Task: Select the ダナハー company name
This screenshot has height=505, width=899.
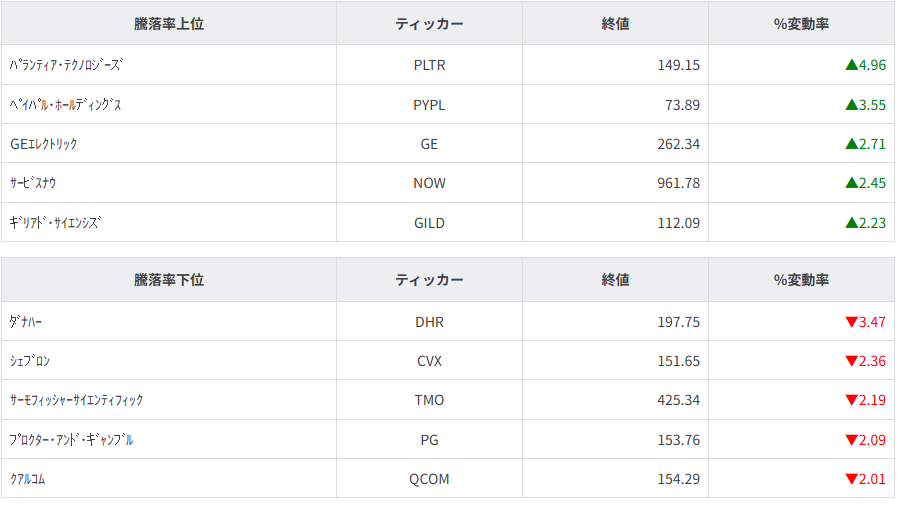Action: coord(26,322)
